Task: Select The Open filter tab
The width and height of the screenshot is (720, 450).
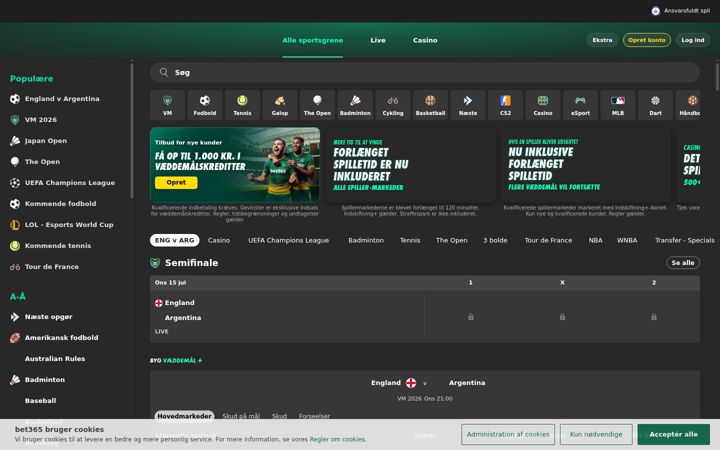Action: [x=452, y=240]
